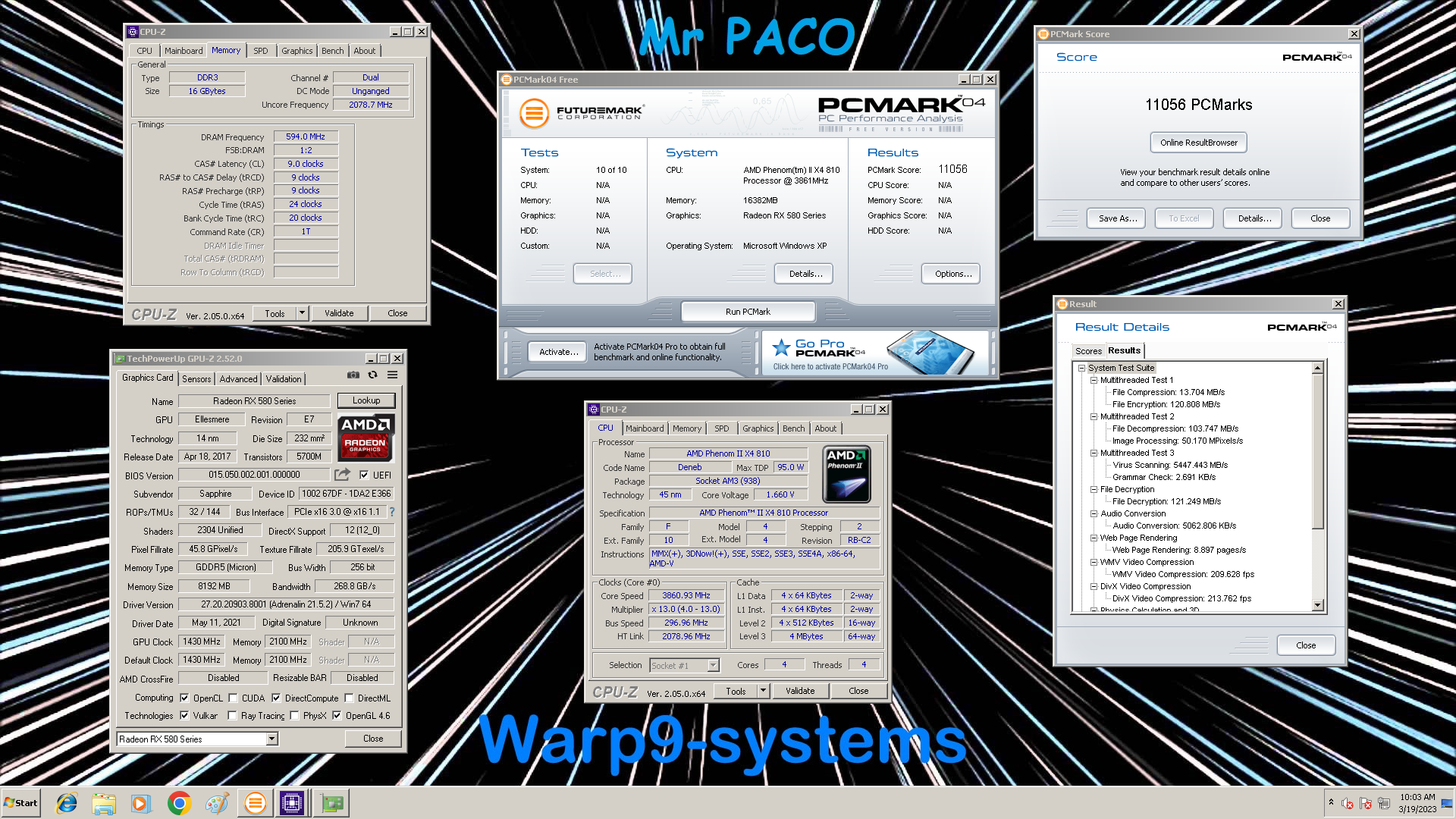Open the Advanced tab in GPU-Z
Image resolution: width=1456 pixels, height=819 pixels.
click(x=238, y=378)
